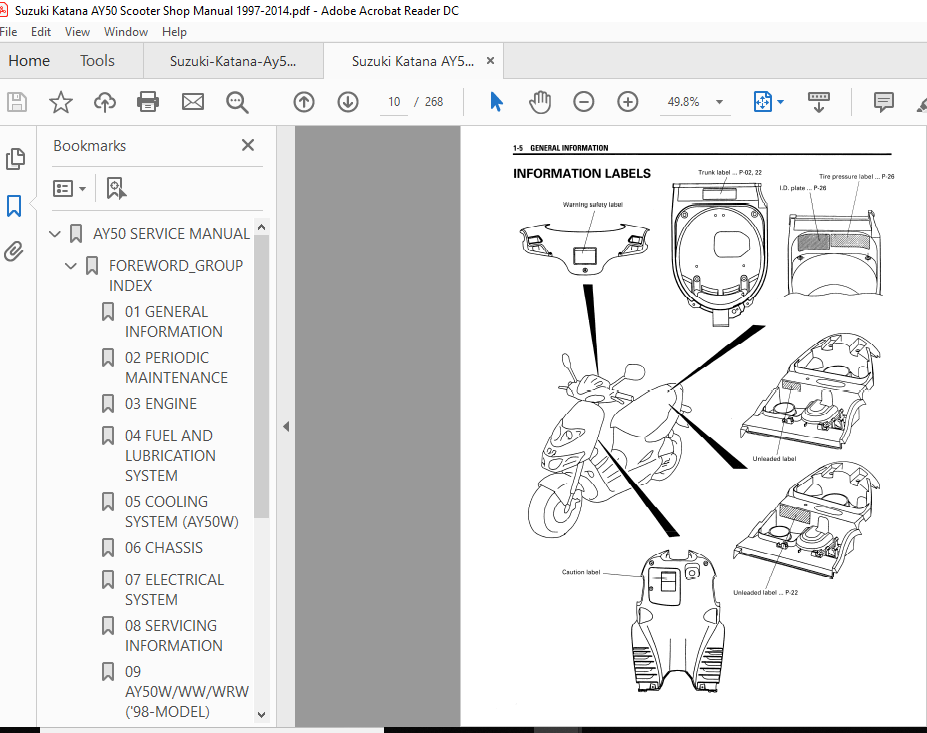Open bookmark 06 CHASSIS
Viewport: 927px width, 733px height.
point(164,548)
